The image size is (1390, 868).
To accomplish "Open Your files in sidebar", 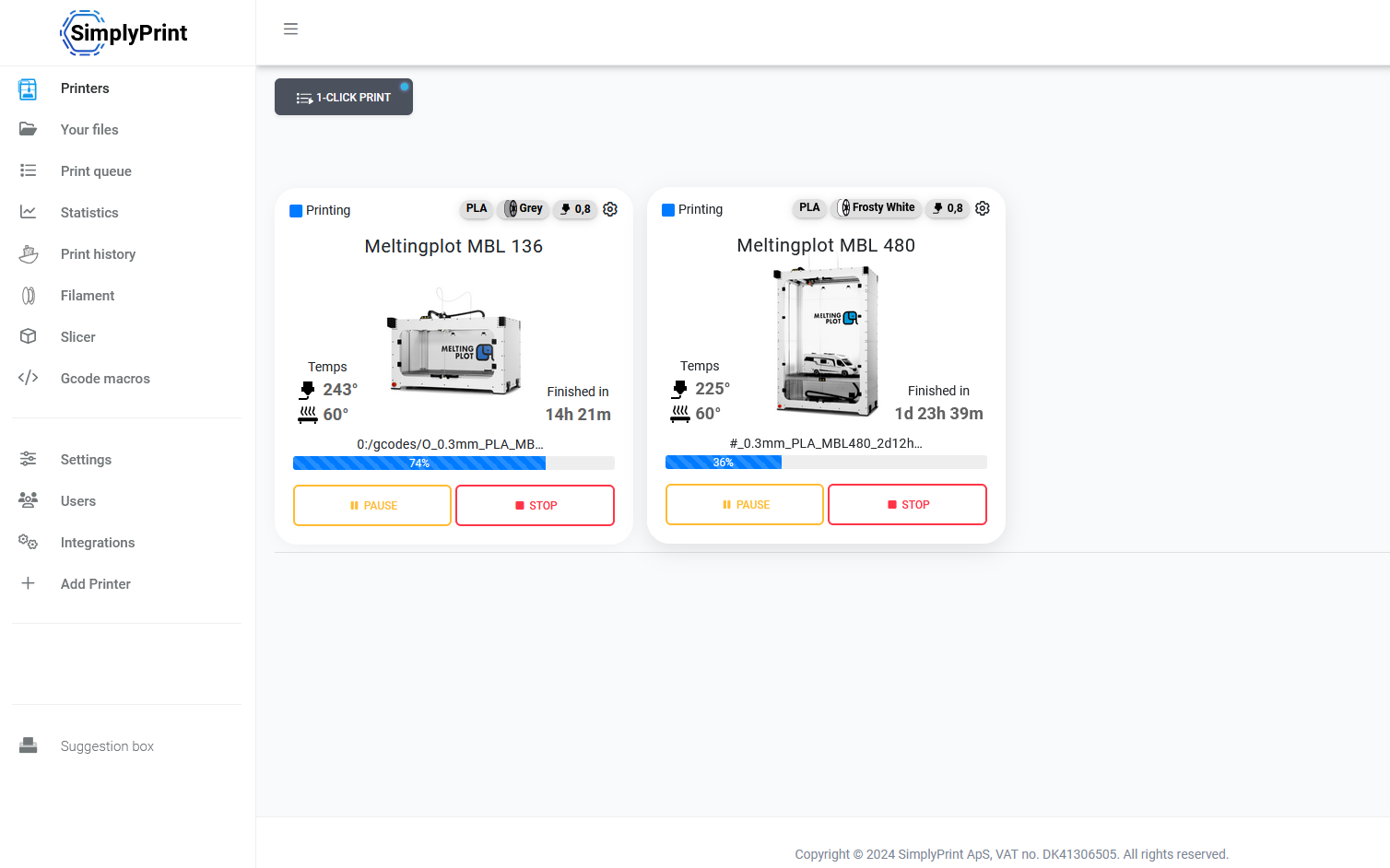I will pos(89,130).
